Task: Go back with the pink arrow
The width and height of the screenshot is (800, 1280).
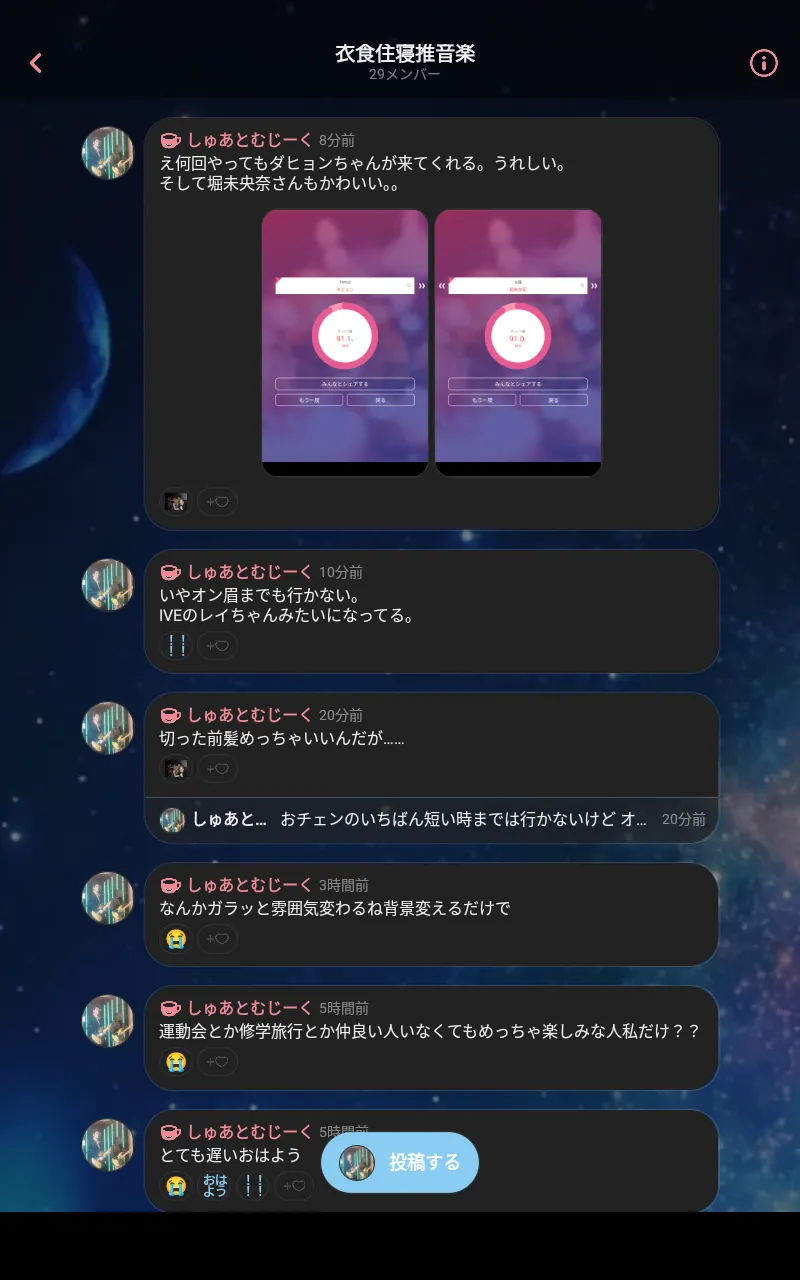Action: [36, 63]
